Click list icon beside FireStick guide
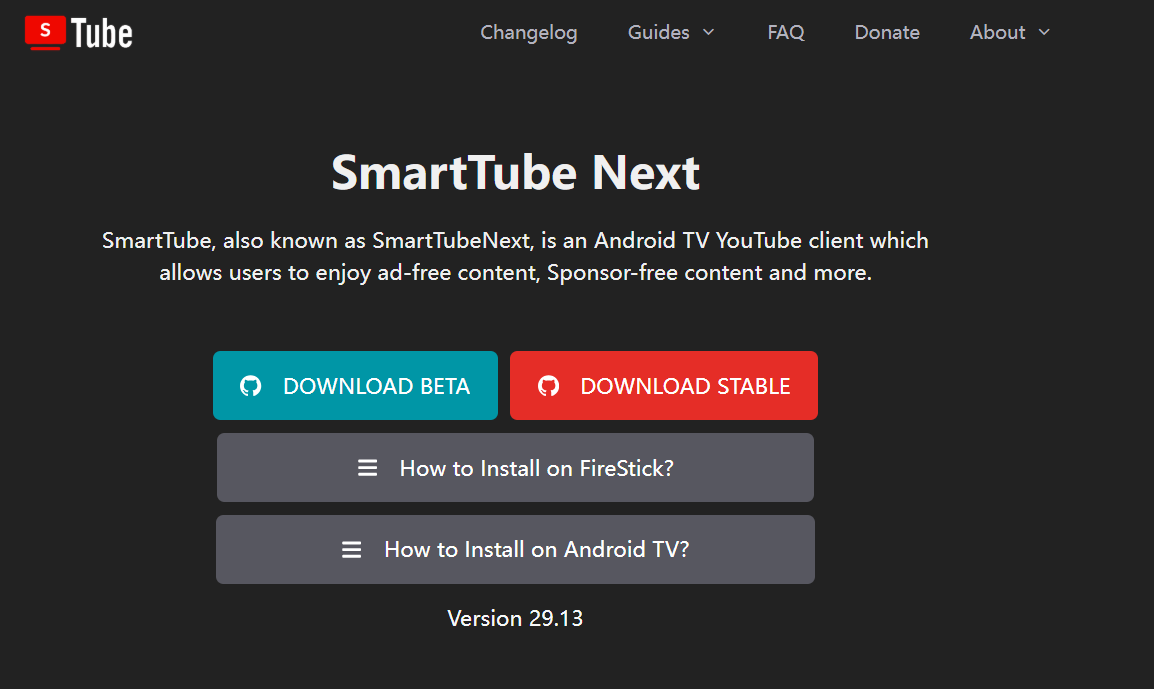 [367, 467]
